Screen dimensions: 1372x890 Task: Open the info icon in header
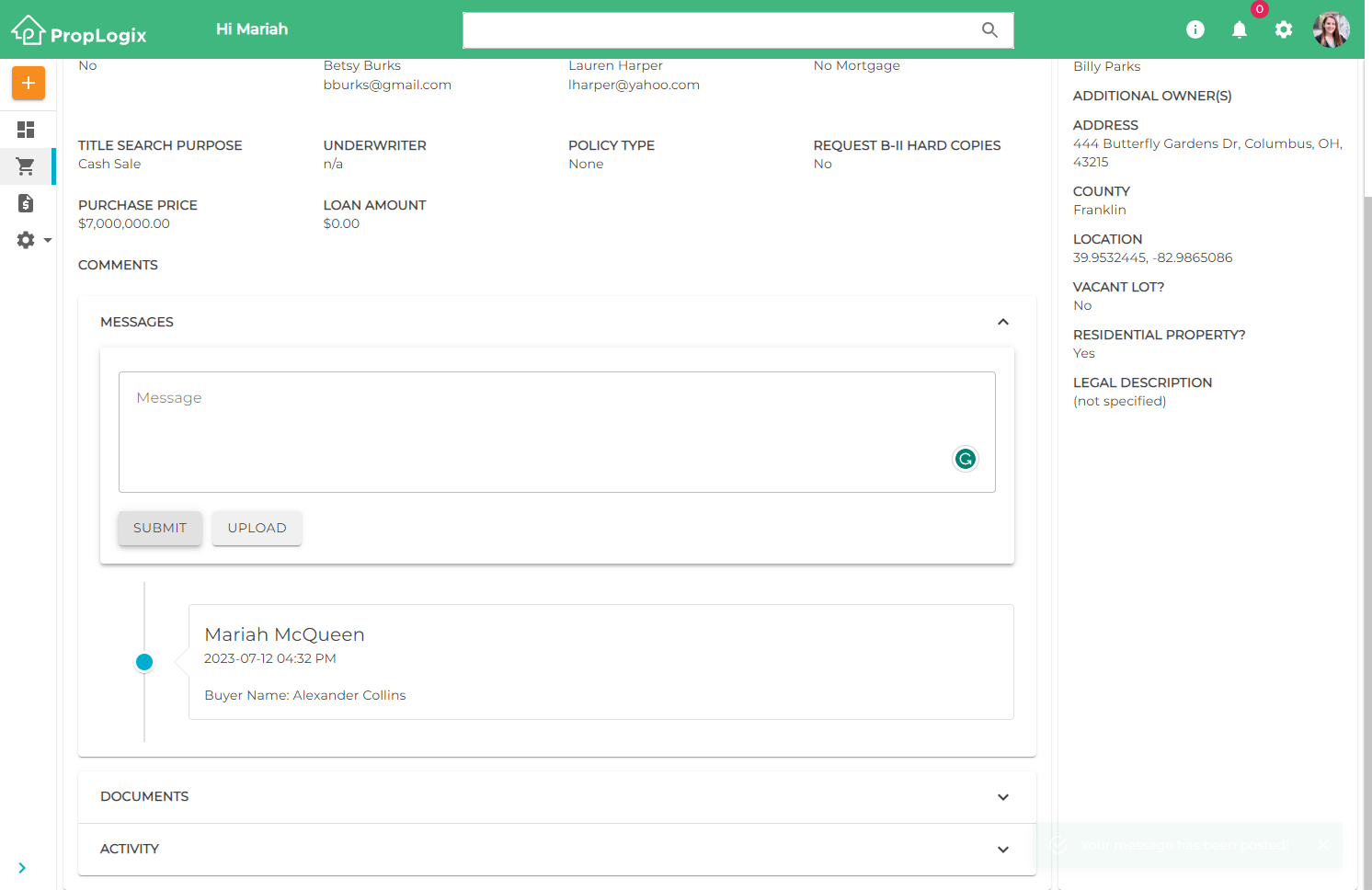1195,29
